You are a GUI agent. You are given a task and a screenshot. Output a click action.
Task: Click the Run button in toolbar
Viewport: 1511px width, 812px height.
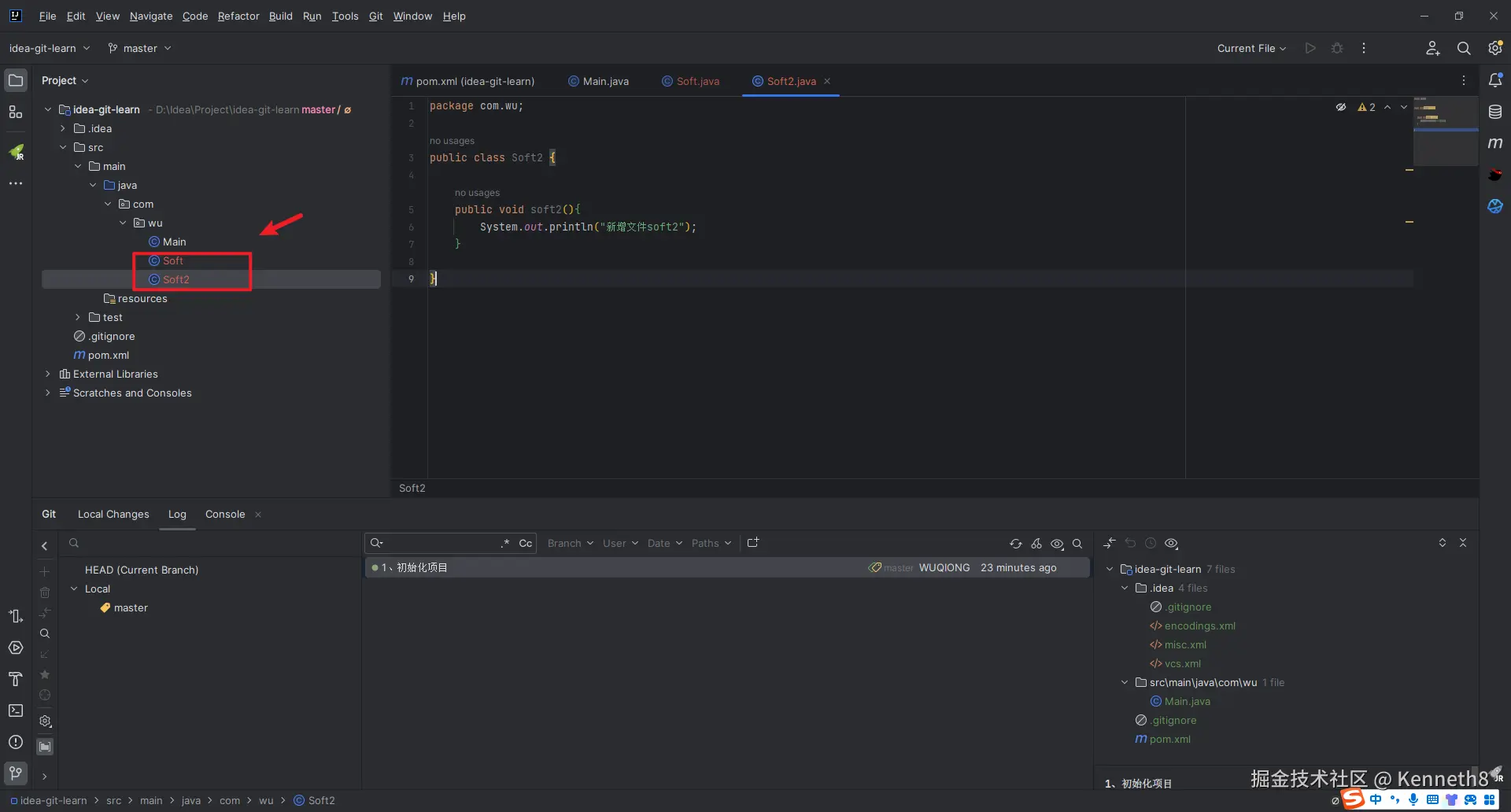point(1310,48)
